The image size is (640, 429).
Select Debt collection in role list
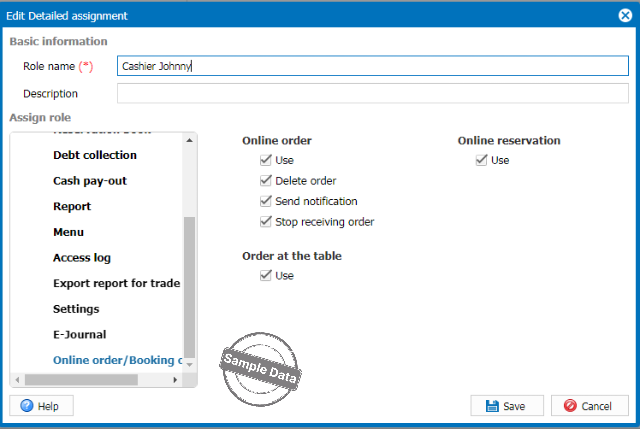95,155
